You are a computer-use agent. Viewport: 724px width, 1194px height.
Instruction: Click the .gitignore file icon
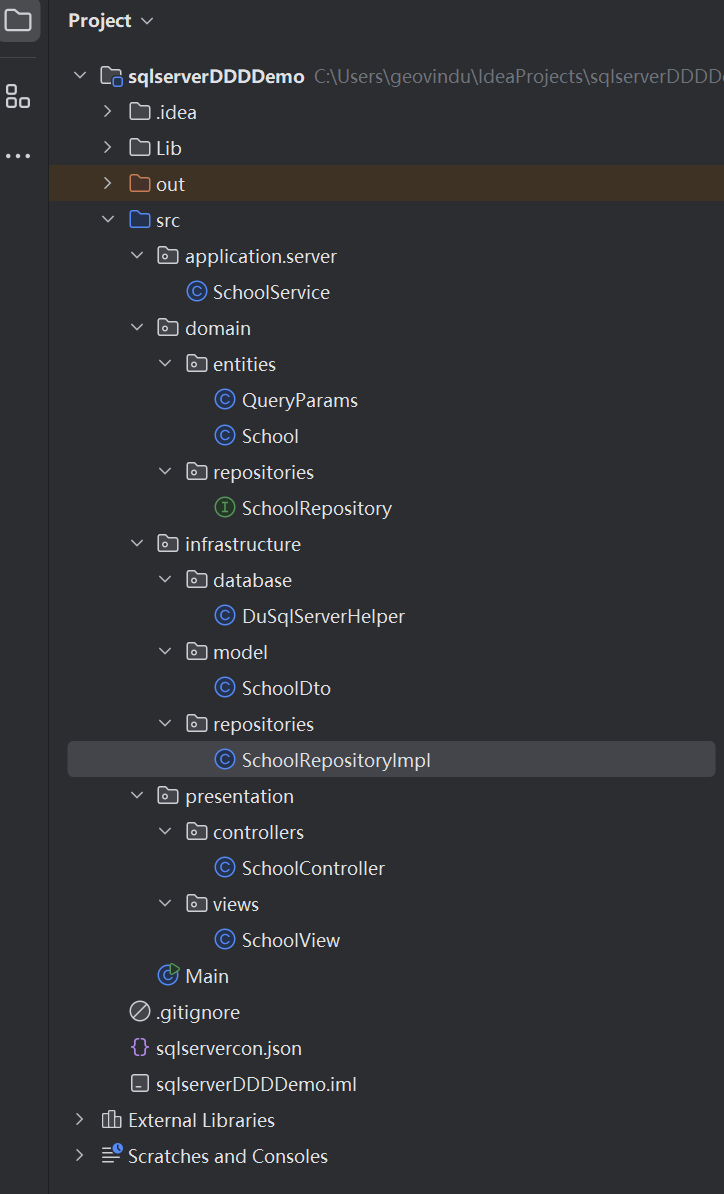click(x=140, y=1012)
